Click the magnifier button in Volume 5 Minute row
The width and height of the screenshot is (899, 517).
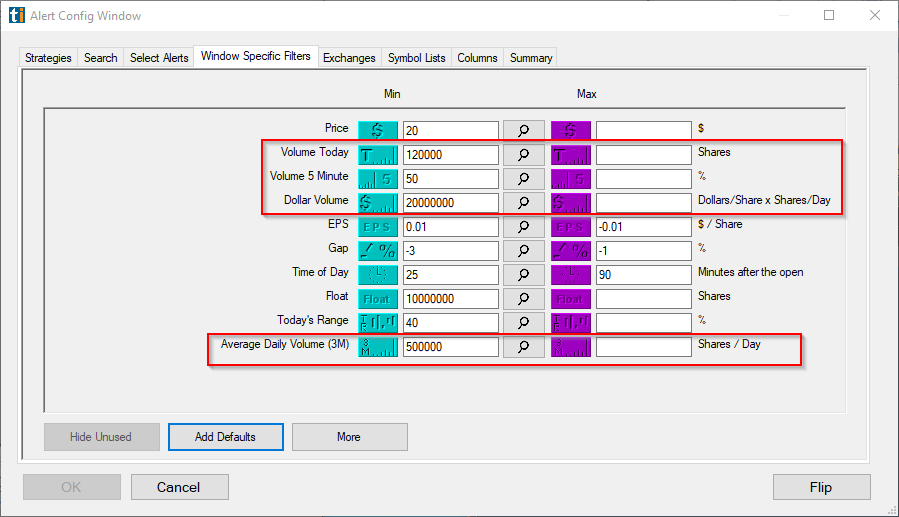[x=523, y=179]
